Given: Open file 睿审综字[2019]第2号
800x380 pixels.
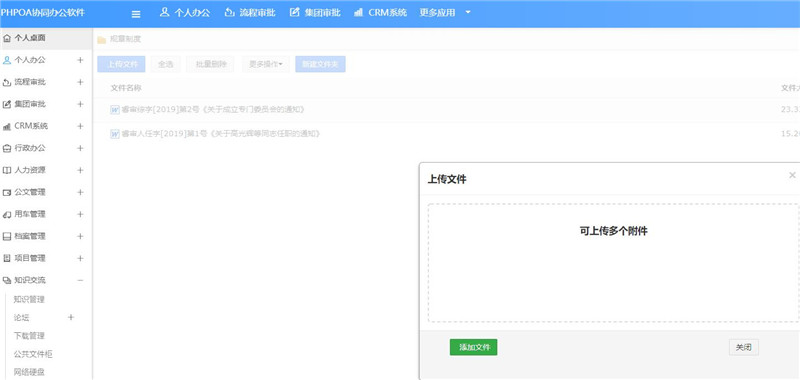Looking at the screenshot, I should point(213,110).
